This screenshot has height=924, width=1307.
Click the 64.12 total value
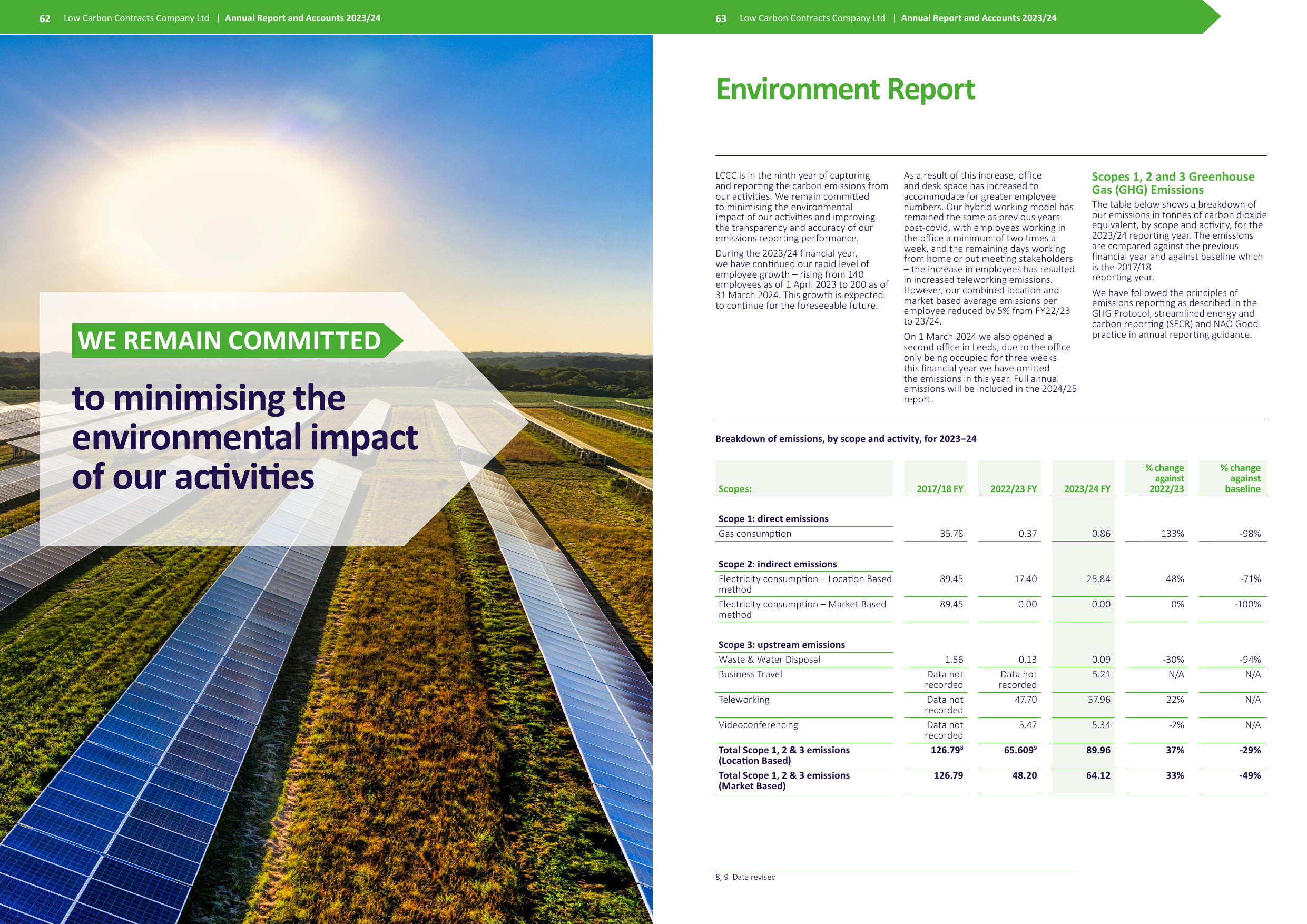tap(1098, 775)
